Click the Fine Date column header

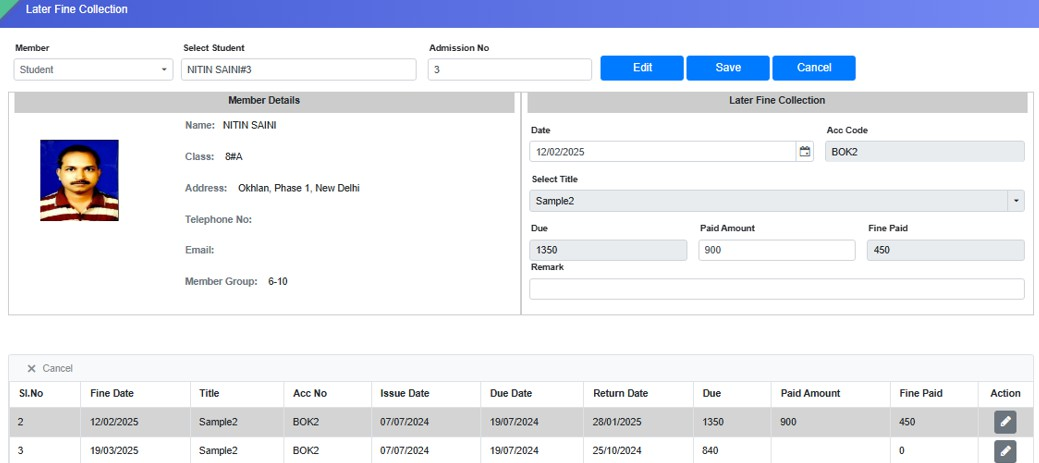click(x=112, y=394)
